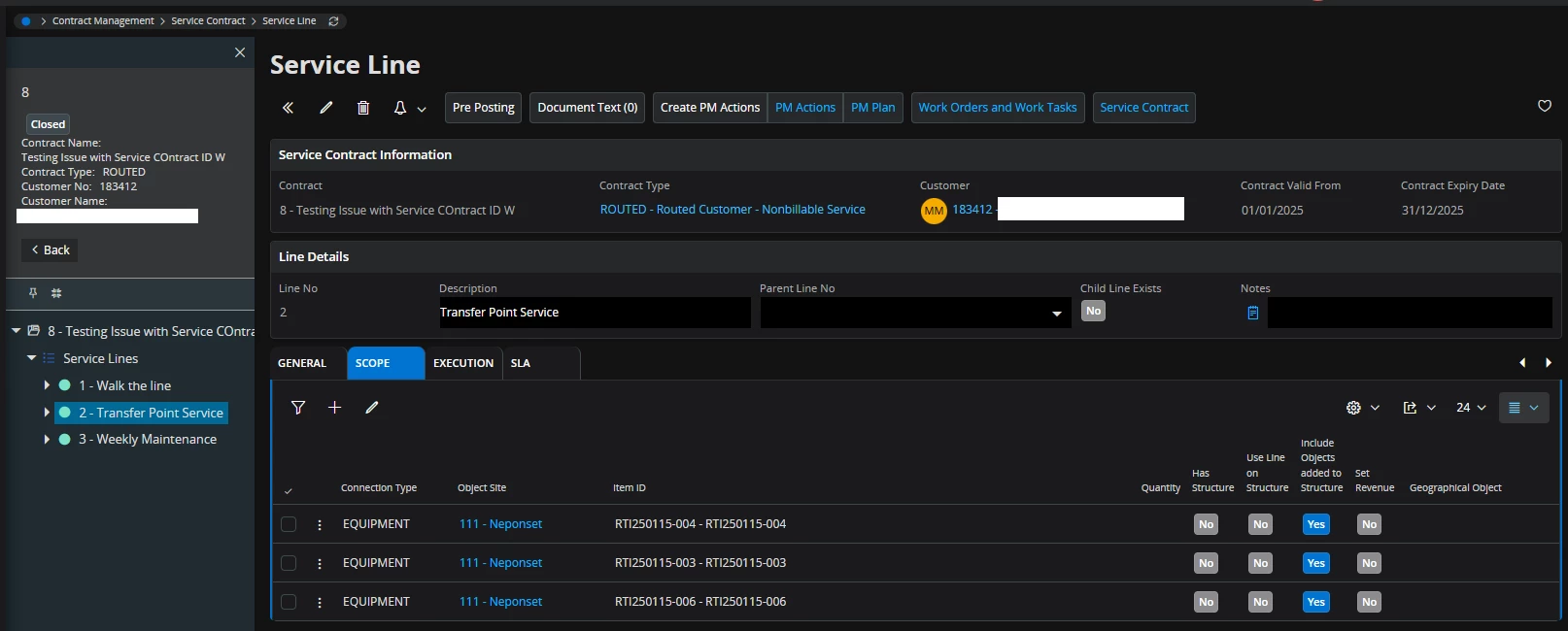1568x631 pixels.
Task: Click the pencil edit icon in header toolbar
Action: 326,108
